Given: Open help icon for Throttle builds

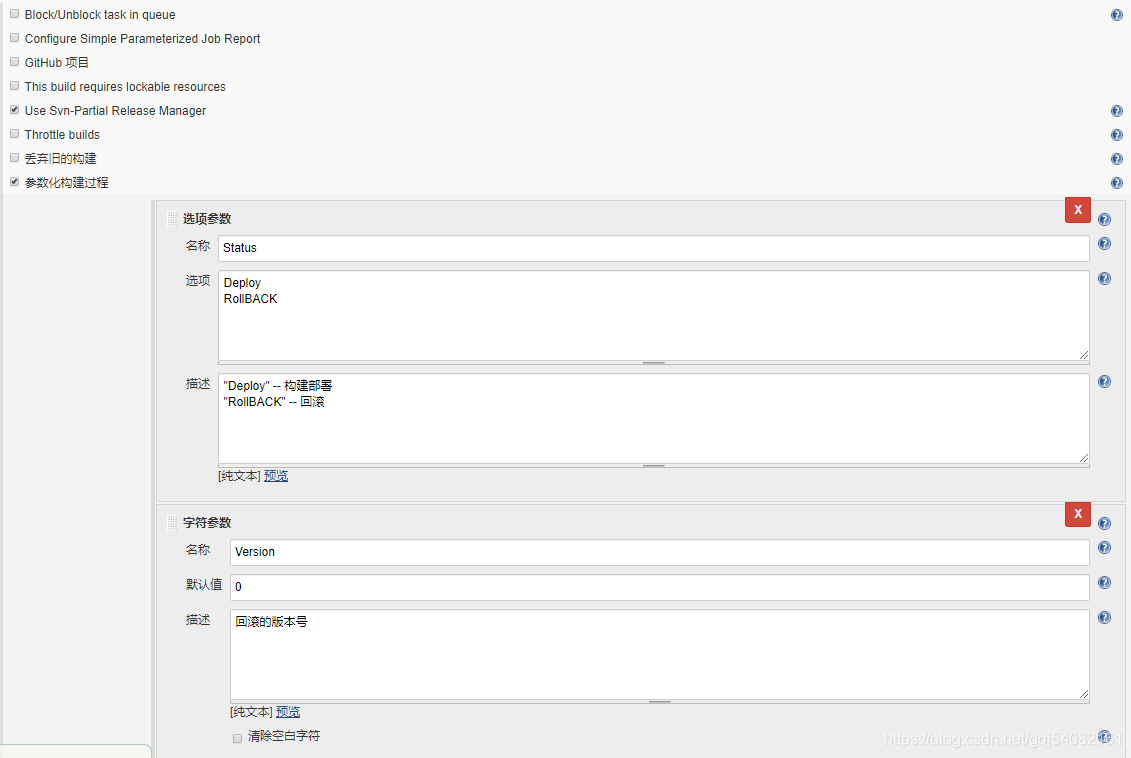Looking at the screenshot, I should click(x=1117, y=135).
